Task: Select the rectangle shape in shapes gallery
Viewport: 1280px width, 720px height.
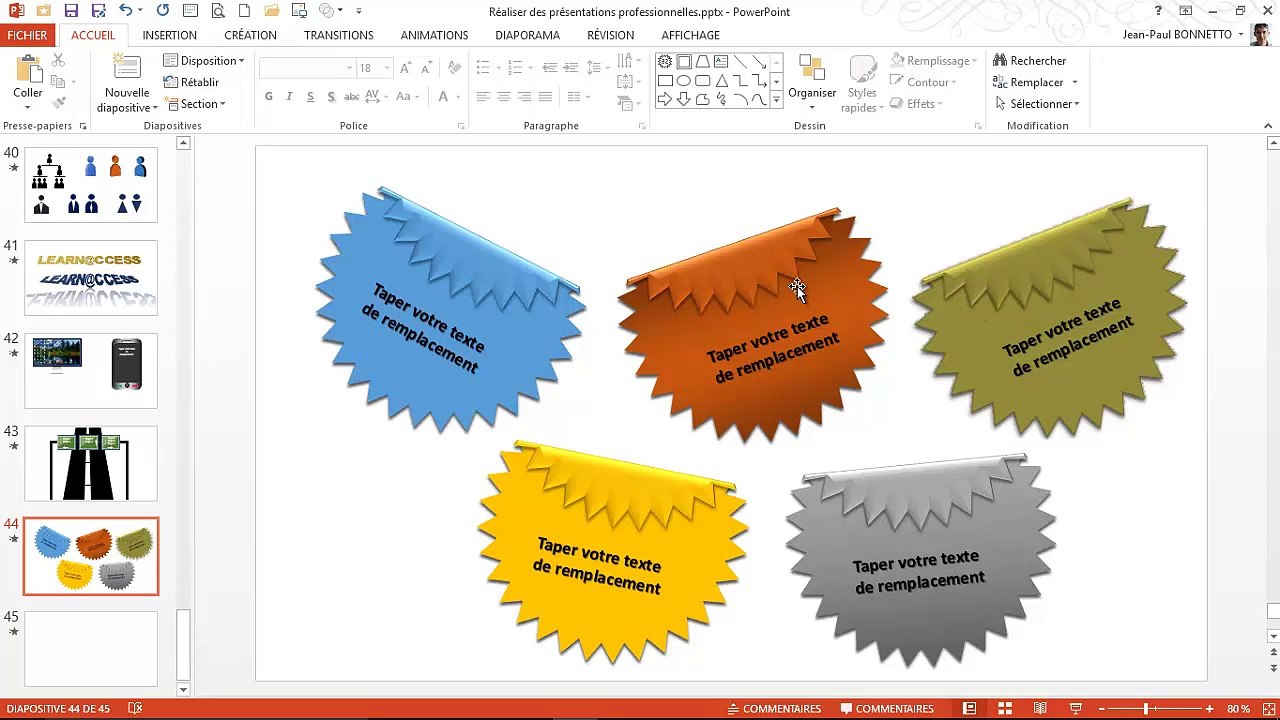Action: [x=665, y=80]
